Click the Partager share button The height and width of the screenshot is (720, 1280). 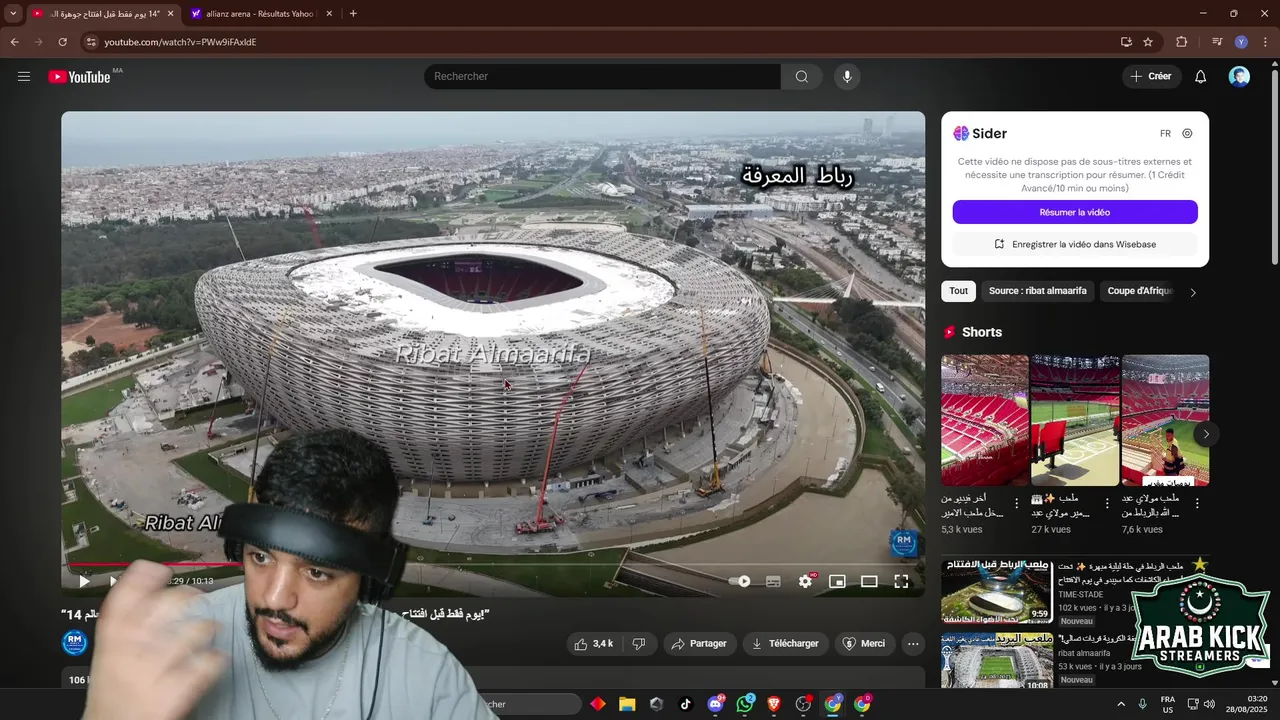click(x=700, y=644)
